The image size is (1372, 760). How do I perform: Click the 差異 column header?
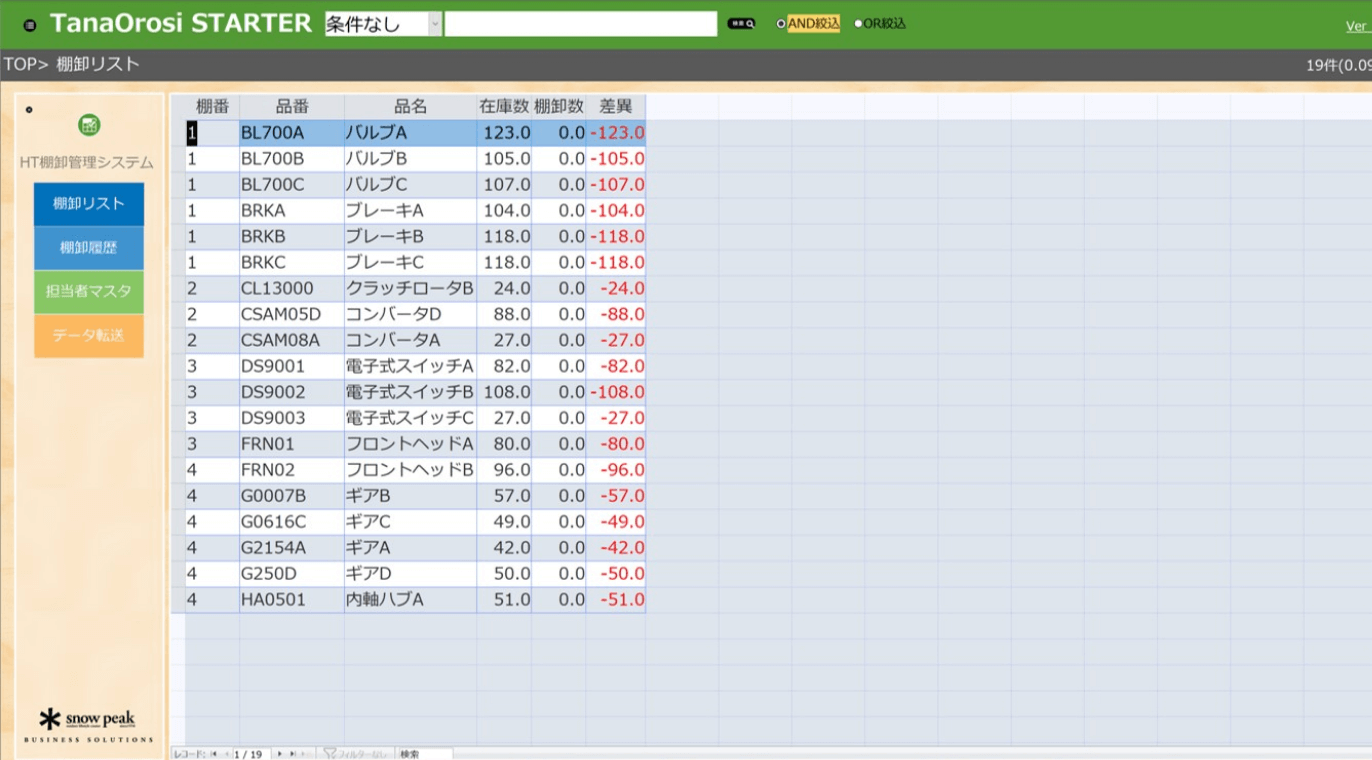pos(615,107)
